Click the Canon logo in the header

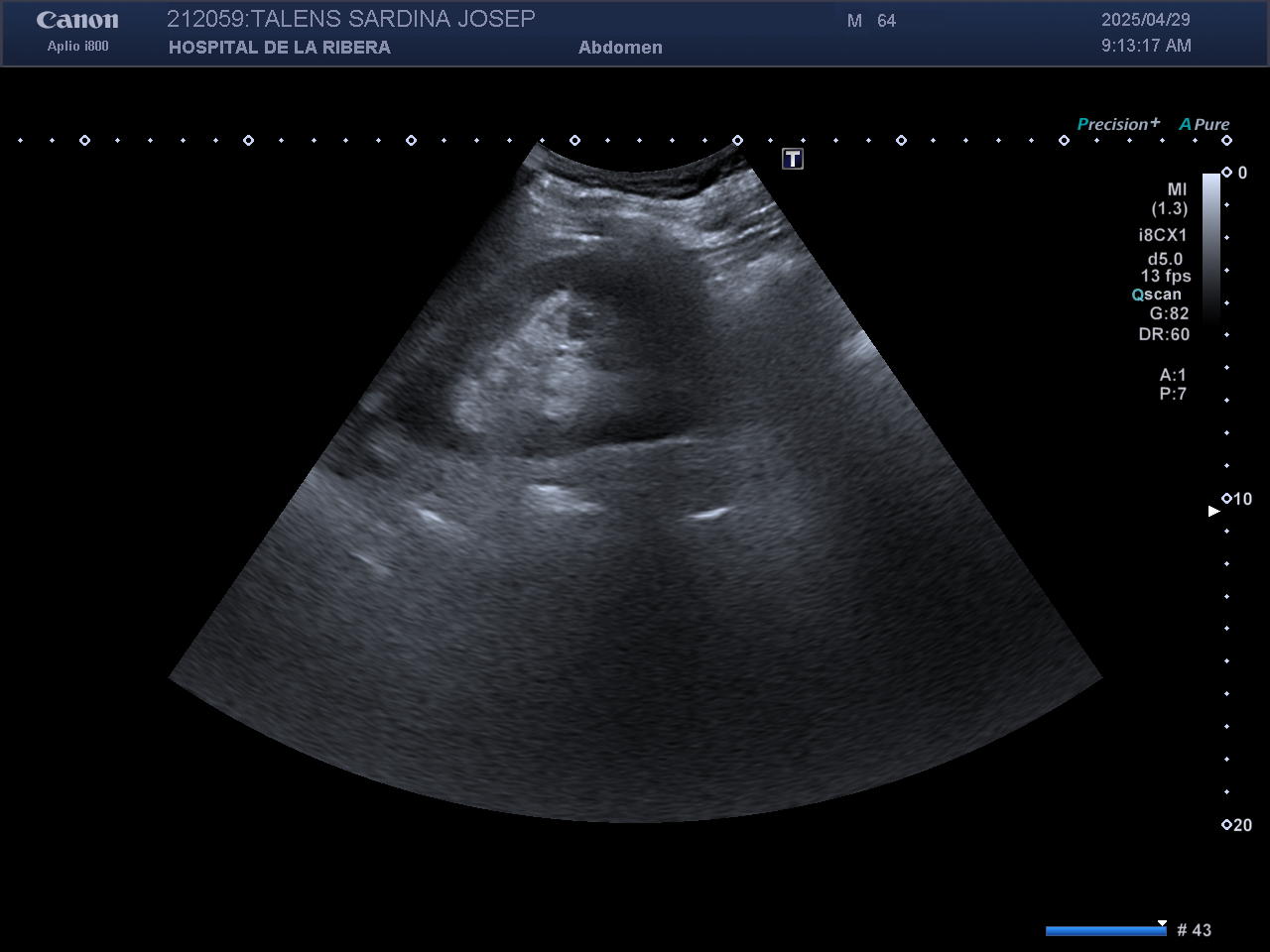(x=77, y=20)
